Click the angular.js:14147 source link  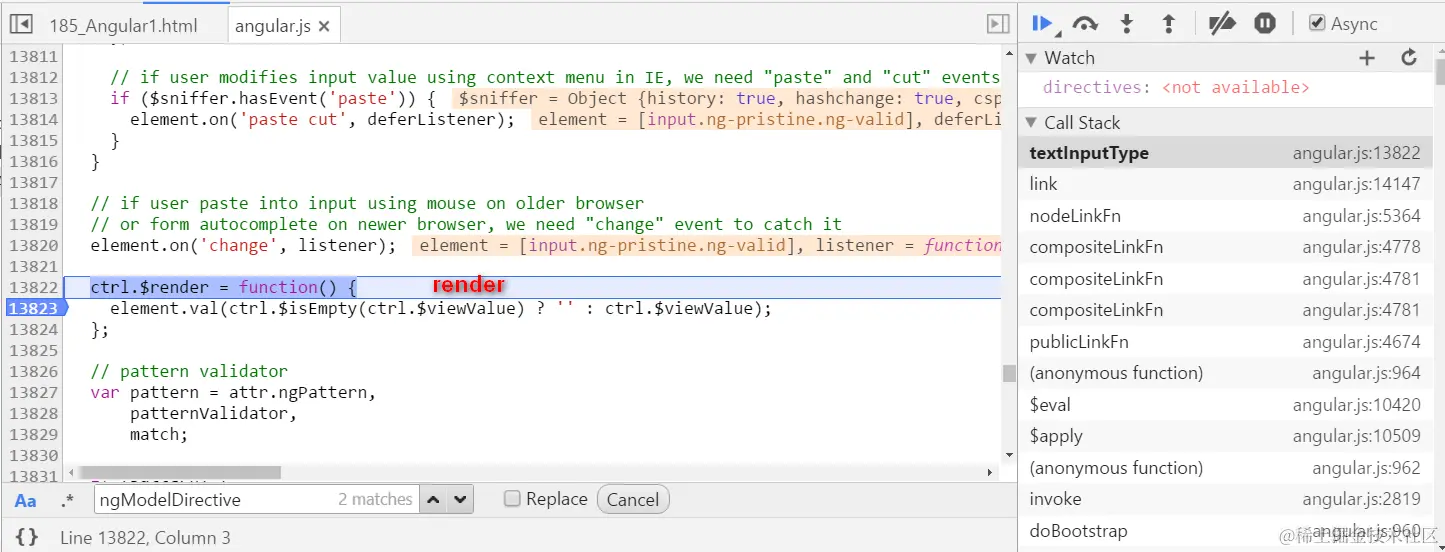(x=1356, y=184)
